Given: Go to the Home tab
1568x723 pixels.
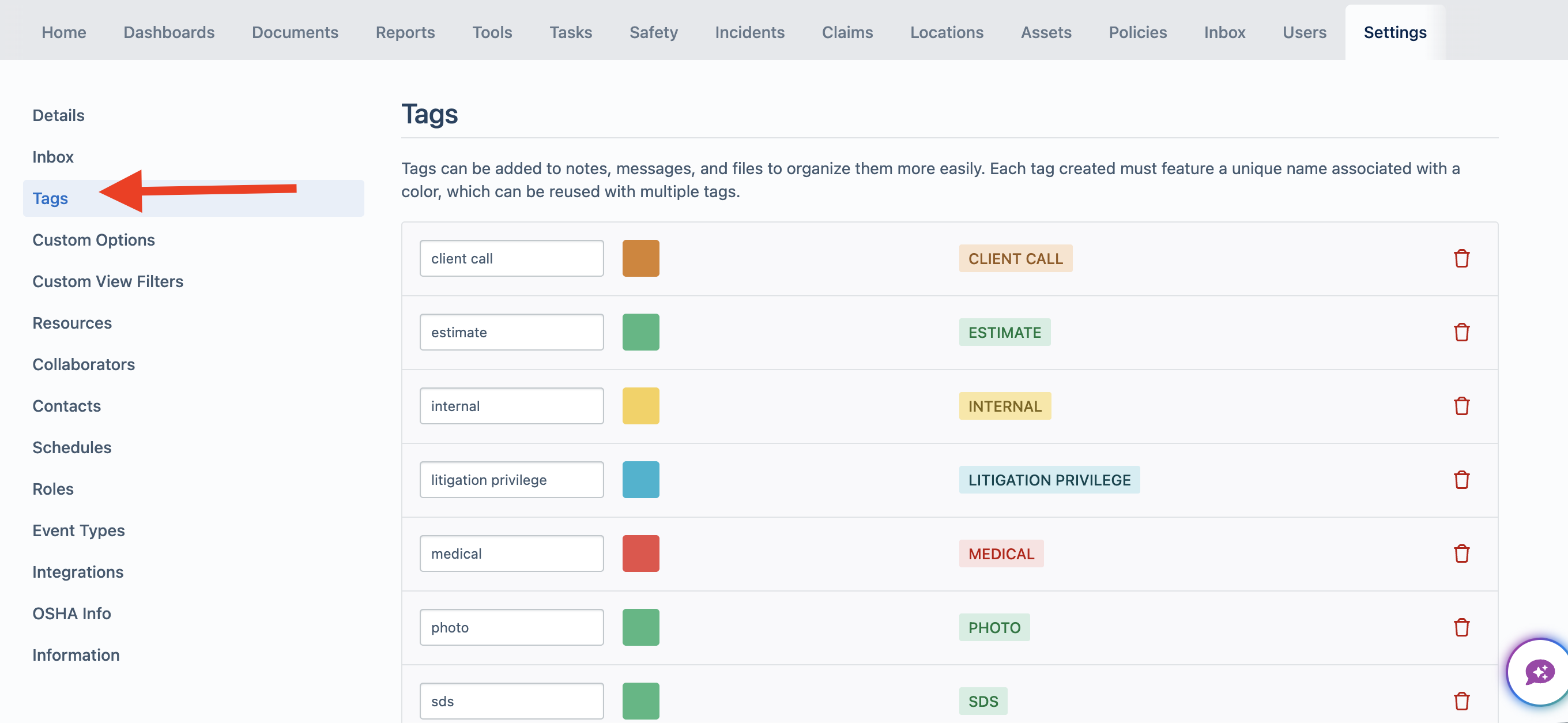Looking at the screenshot, I should pos(64,32).
